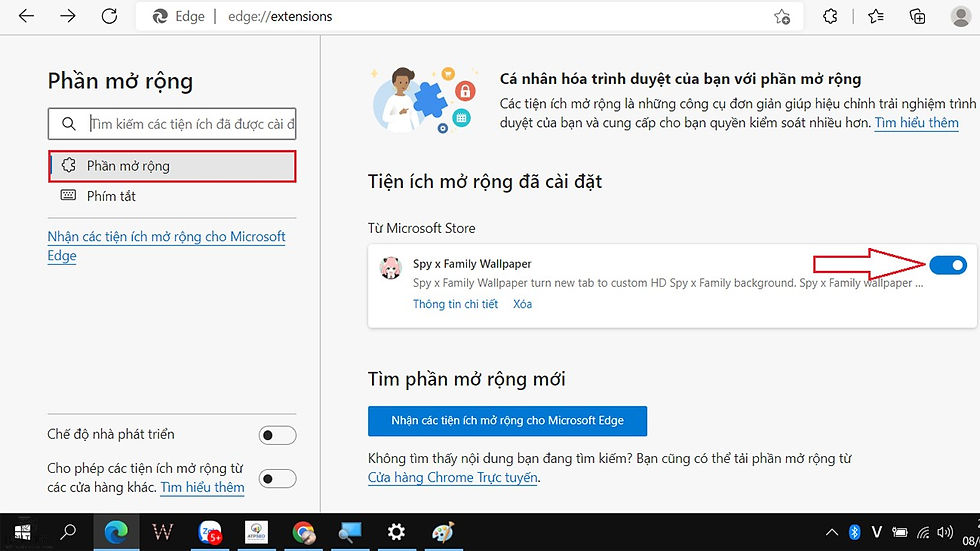This screenshot has width=980, height=551.
Task: Click the Spy x Family Wallpaper title text
Action: click(472, 264)
